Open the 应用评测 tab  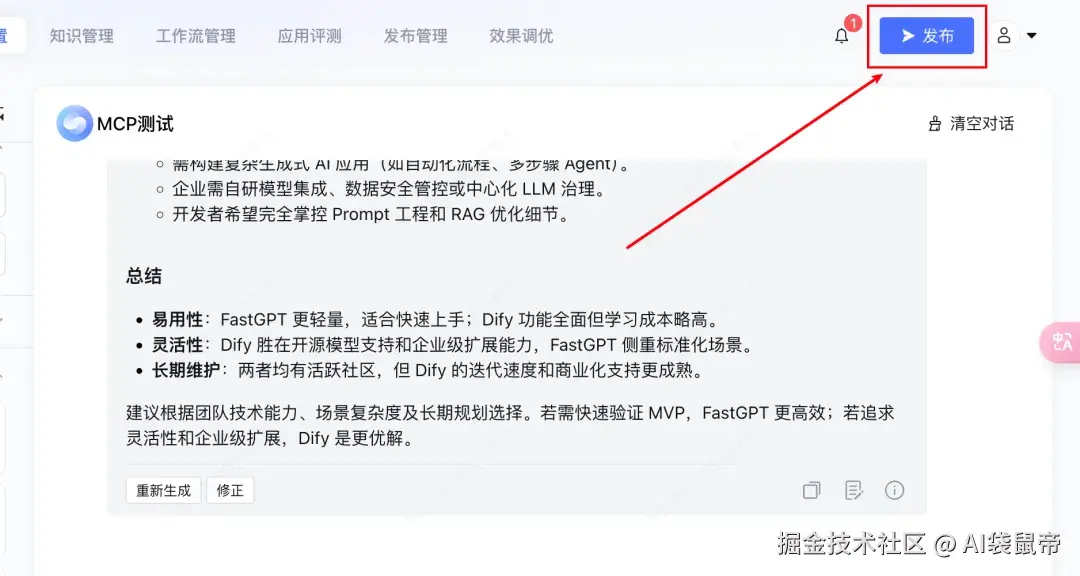pos(309,36)
